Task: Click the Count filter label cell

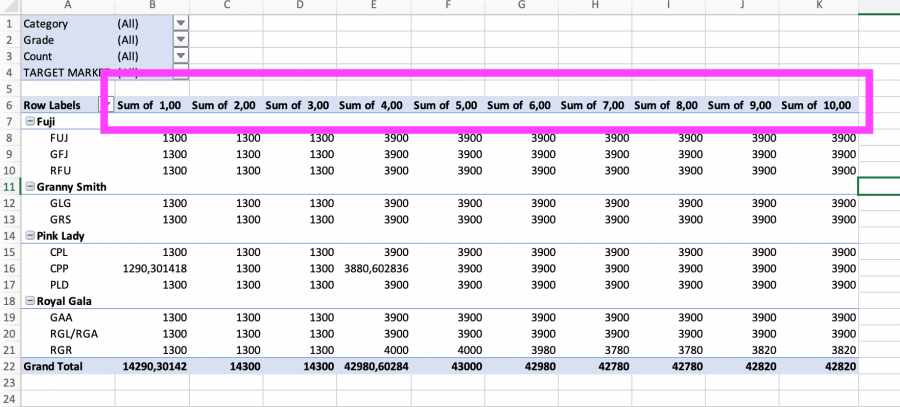Action: click(x=68, y=56)
